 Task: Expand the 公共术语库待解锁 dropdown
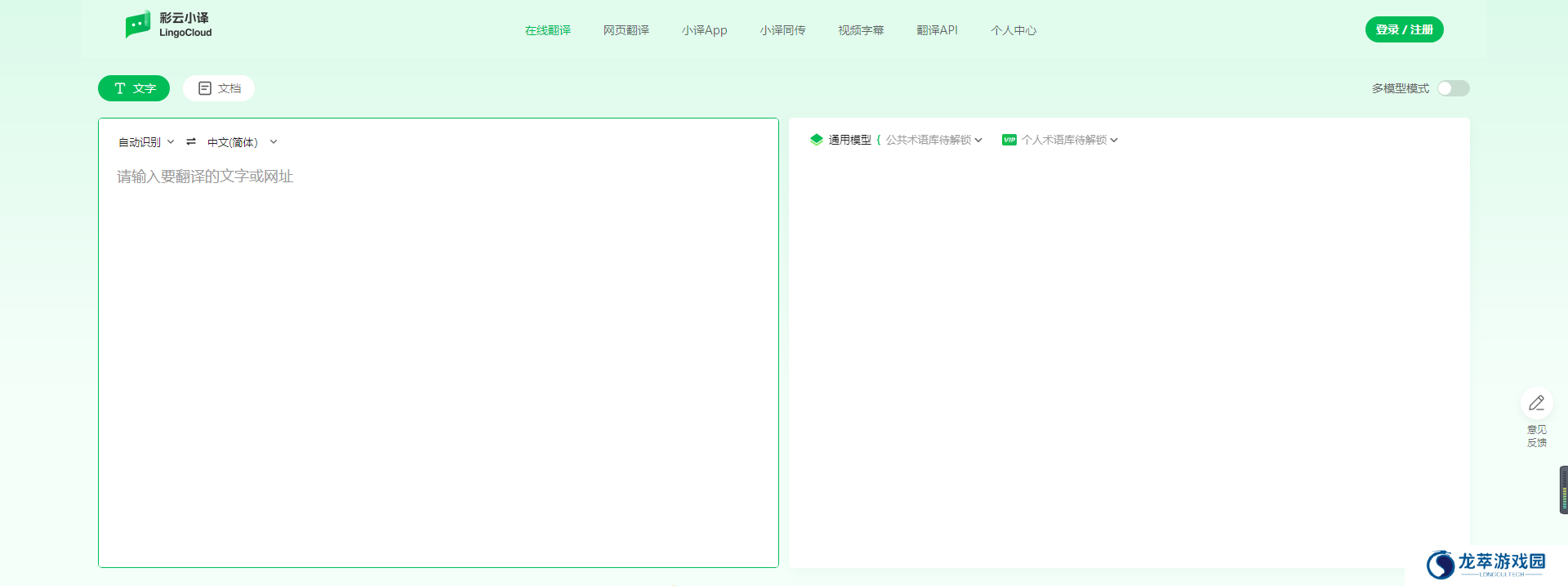click(x=933, y=140)
